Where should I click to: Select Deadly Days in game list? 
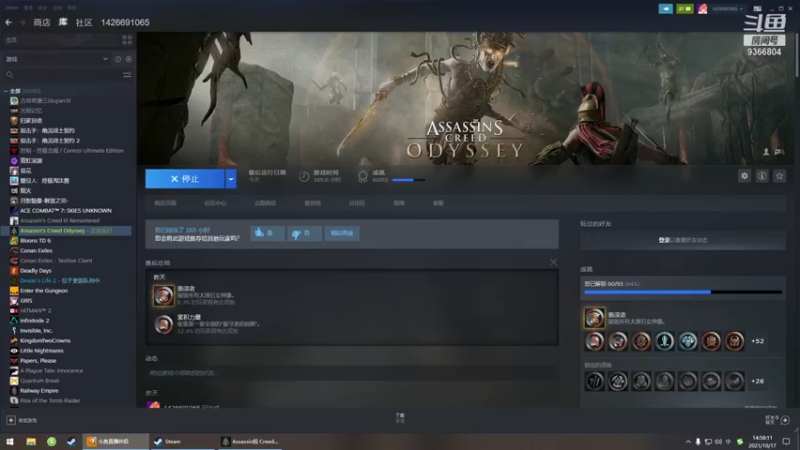pos(36,271)
